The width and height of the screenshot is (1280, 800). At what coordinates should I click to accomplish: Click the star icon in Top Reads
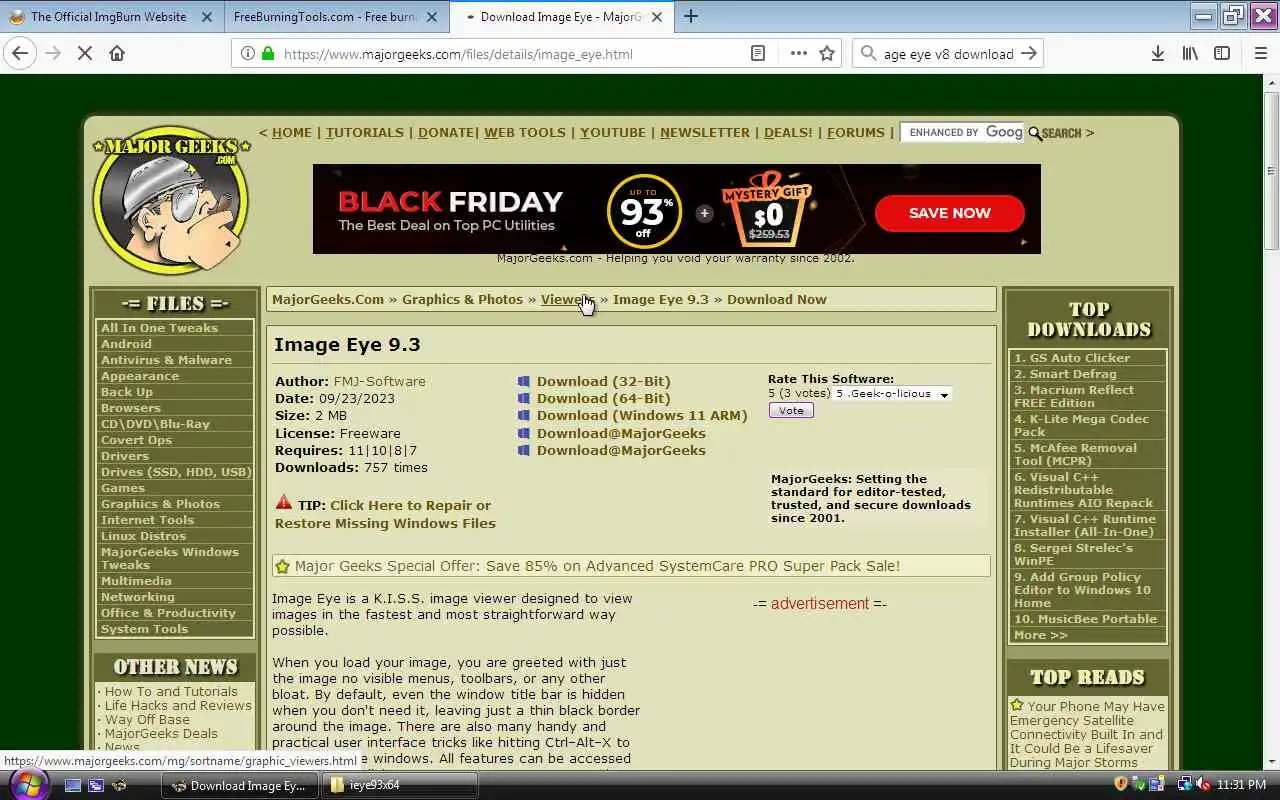pyautogui.click(x=1017, y=705)
